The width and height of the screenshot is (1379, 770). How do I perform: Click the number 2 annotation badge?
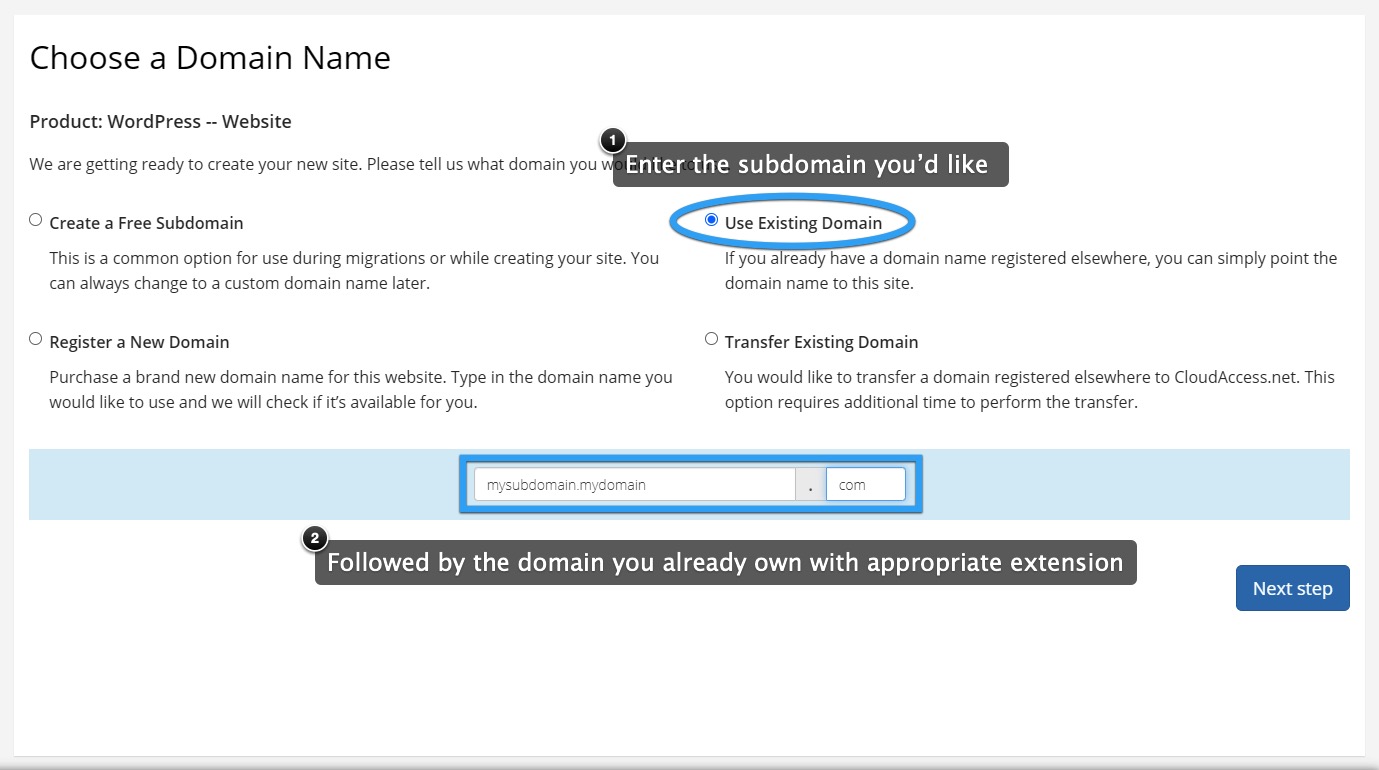pos(314,539)
